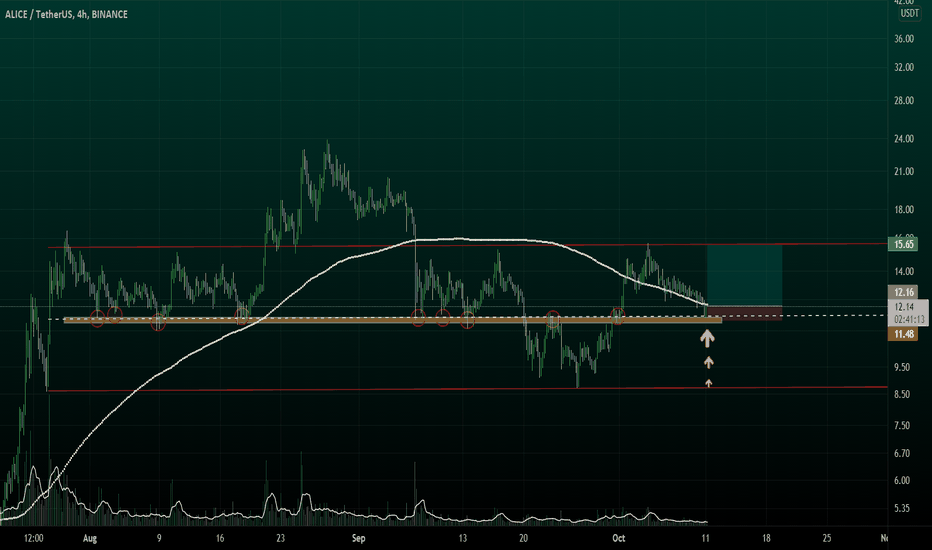This screenshot has width=932, height=550.
Task: Click the 25 date label on time axis
Action: [x=827, y=538]
